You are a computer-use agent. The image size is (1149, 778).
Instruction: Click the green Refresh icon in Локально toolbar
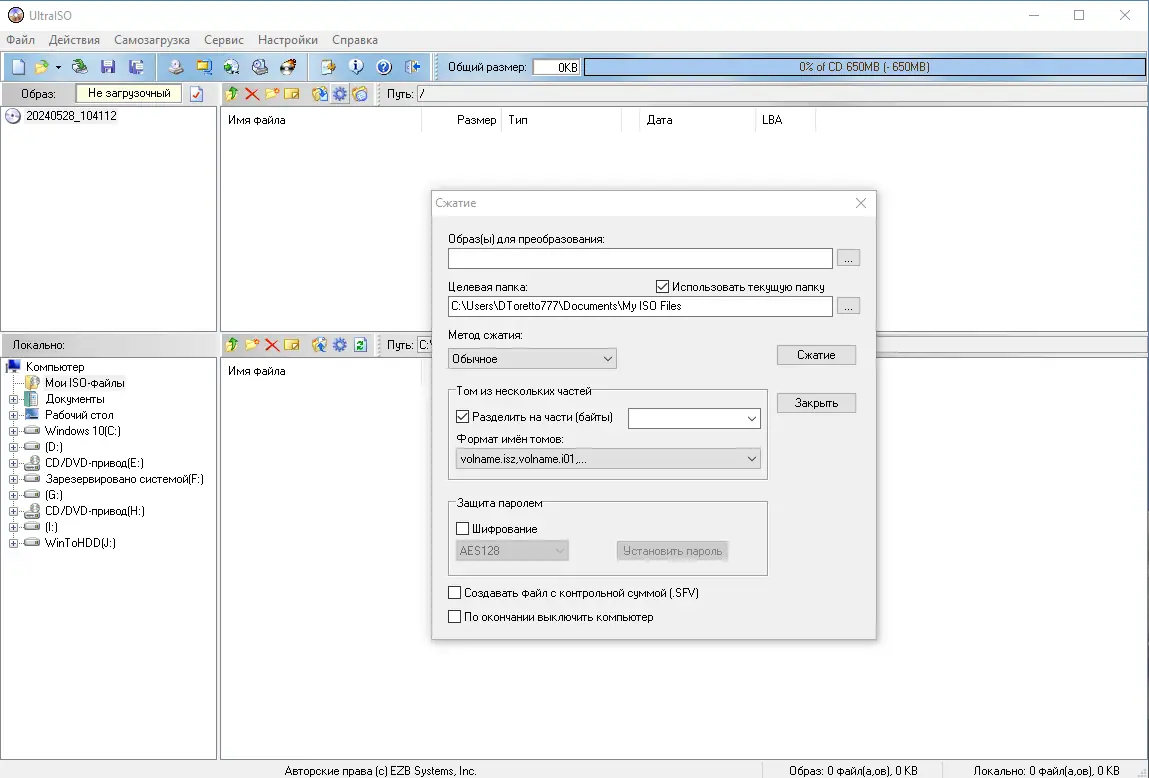click(360, 344)
